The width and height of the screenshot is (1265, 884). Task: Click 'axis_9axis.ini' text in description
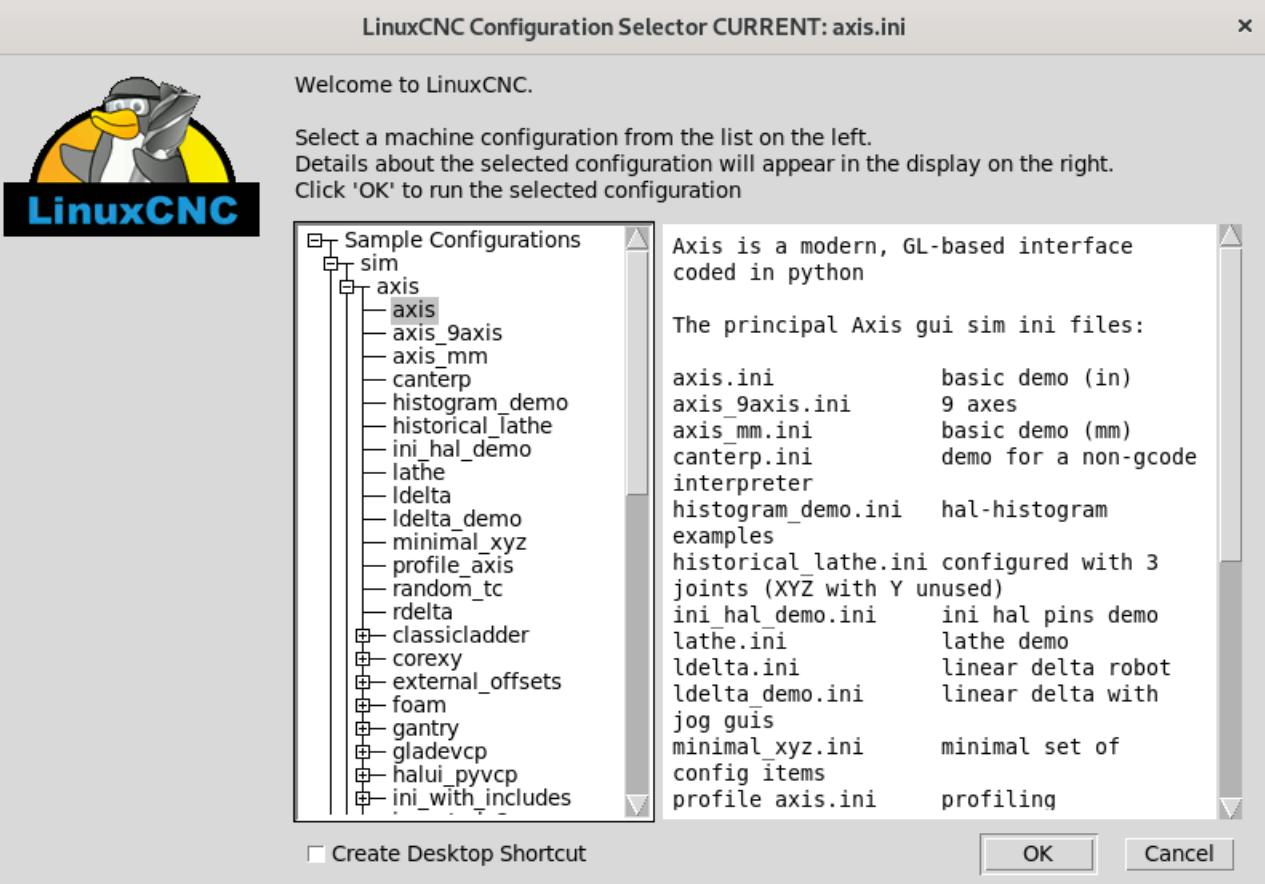762,405
